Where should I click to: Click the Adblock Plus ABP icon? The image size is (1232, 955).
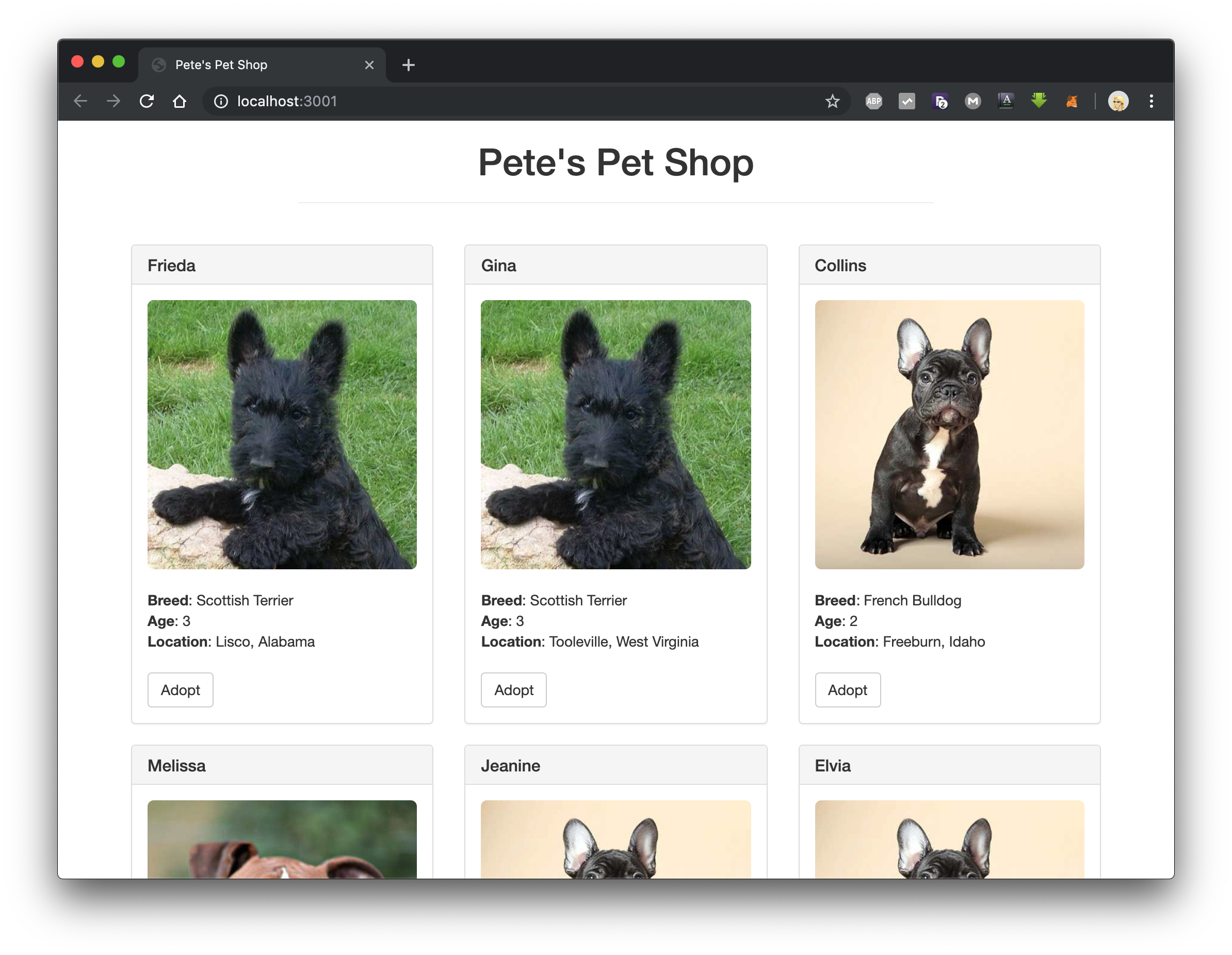(x=874, y=102)
